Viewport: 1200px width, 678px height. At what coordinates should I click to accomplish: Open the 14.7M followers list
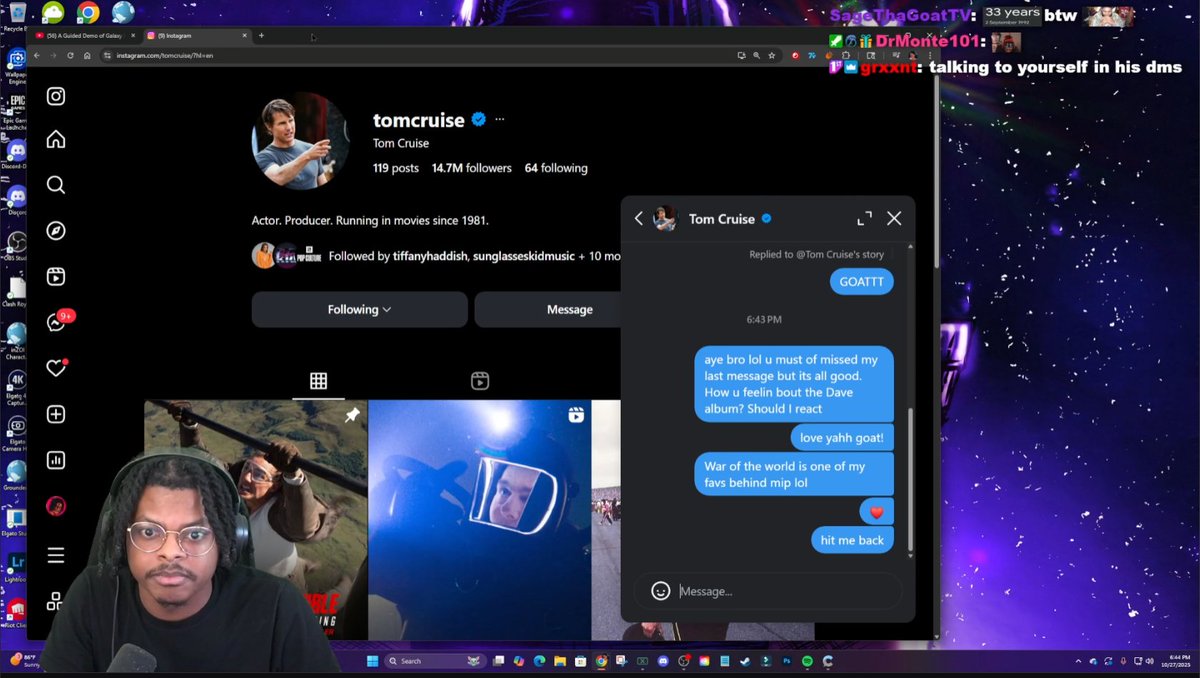471,168
